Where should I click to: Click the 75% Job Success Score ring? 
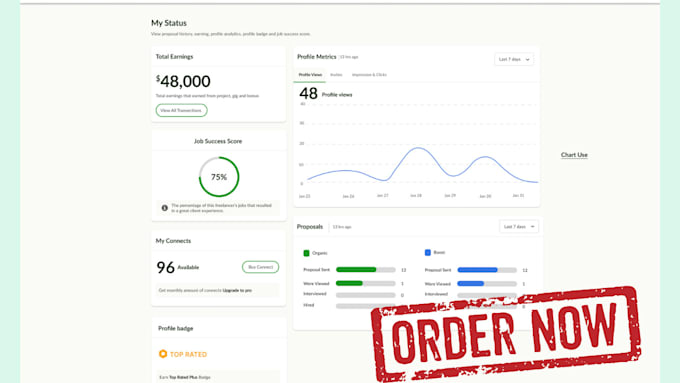219,177
